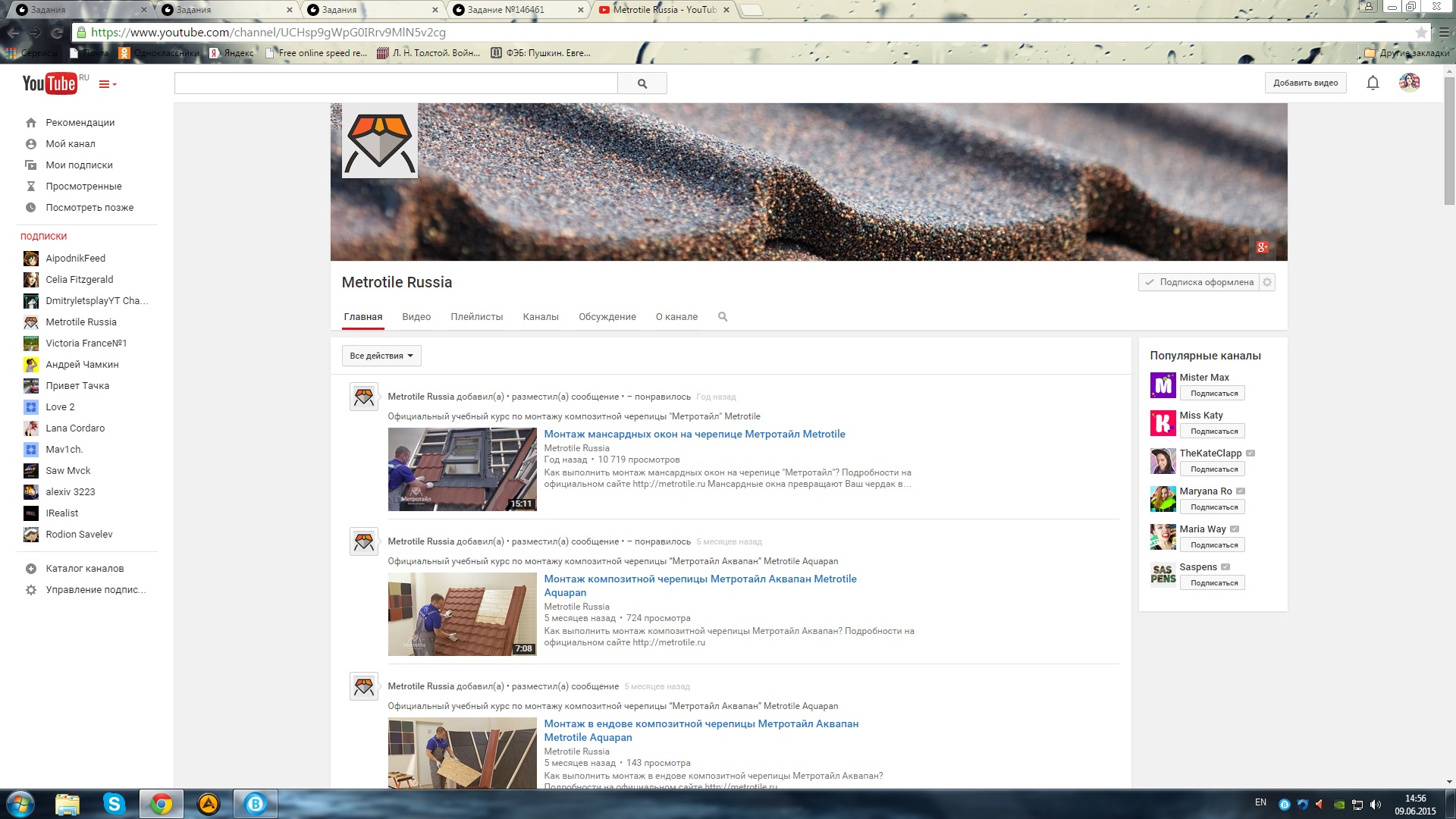Screen dimensions: 1456x819
Task: Click the taskbar volume icon
Action: 1376,805
